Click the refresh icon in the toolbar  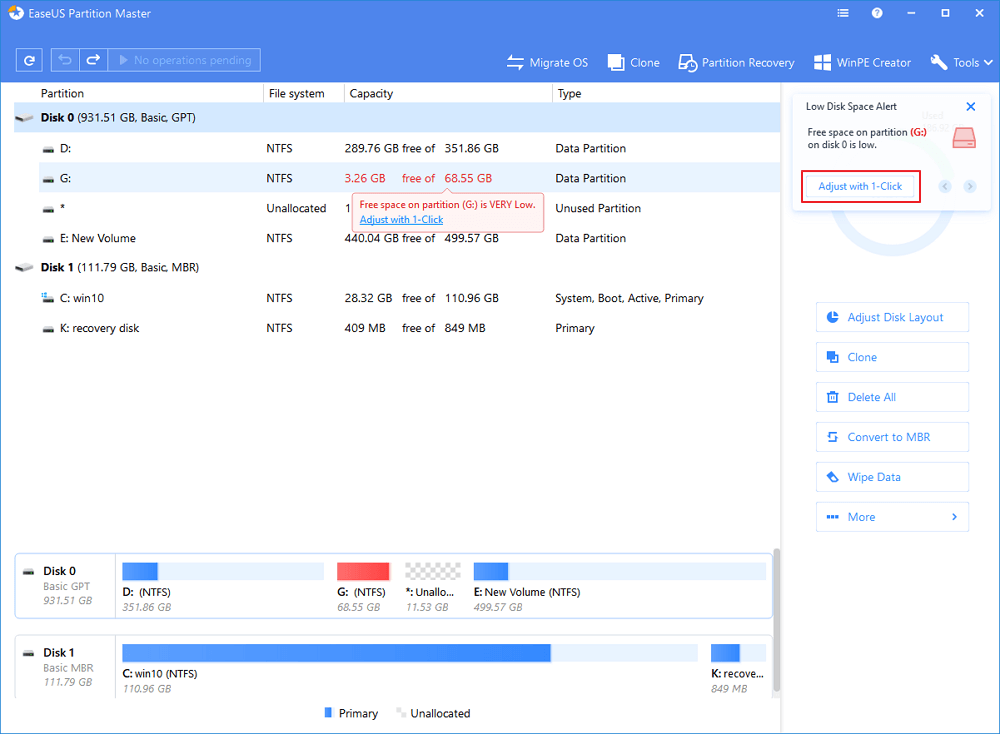pos(29,61)
